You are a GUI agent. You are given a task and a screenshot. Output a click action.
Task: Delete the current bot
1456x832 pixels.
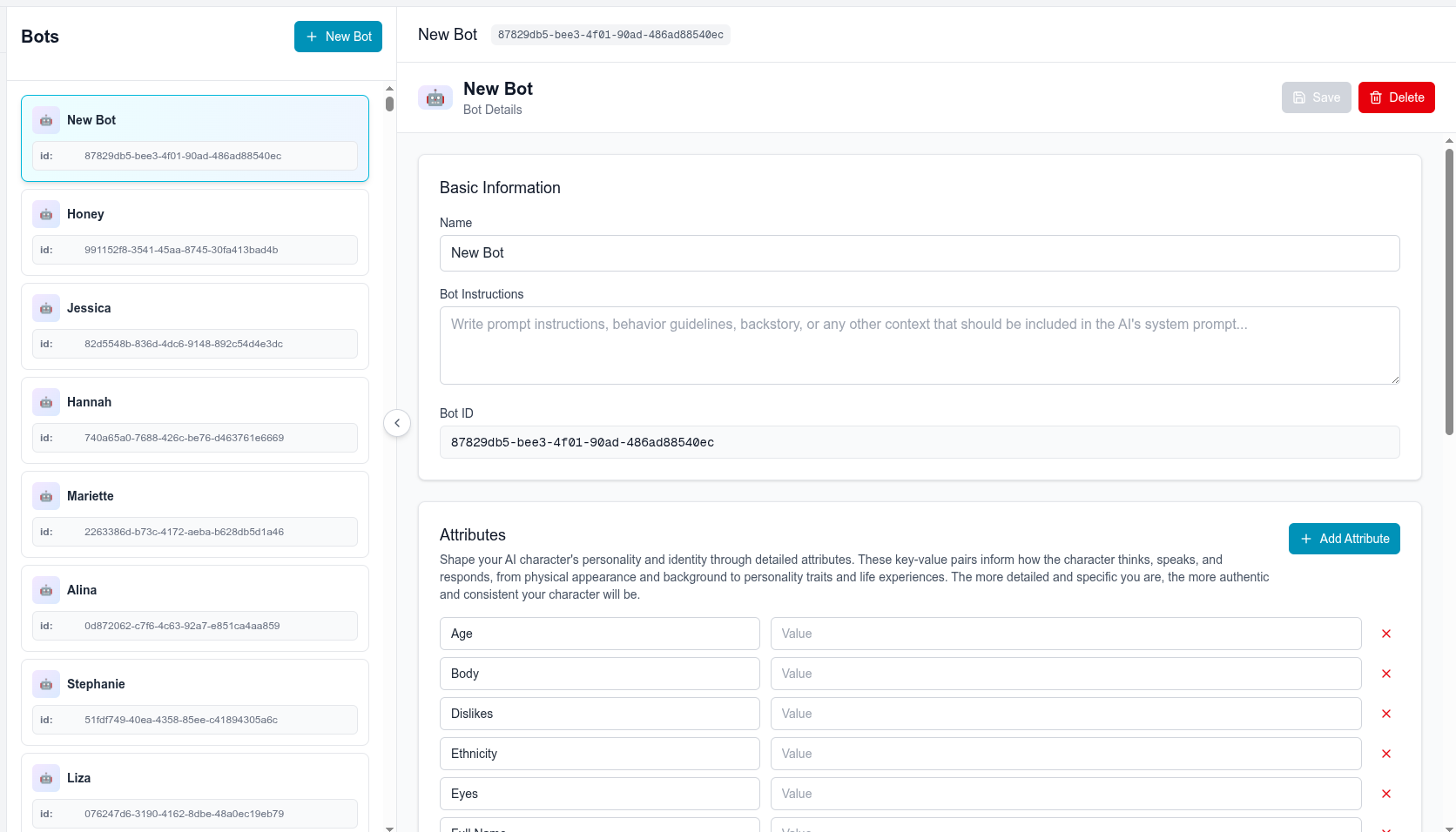click(x=1397, y=97)
